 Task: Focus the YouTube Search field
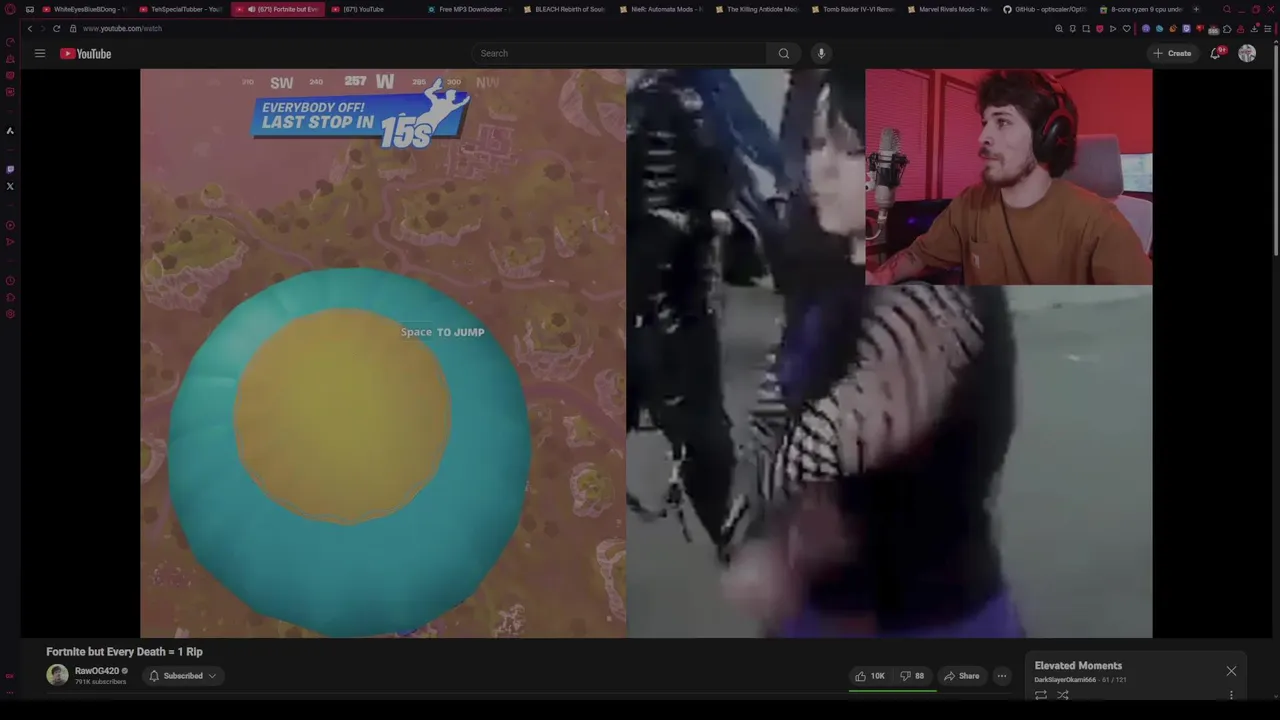coord(620,53)
